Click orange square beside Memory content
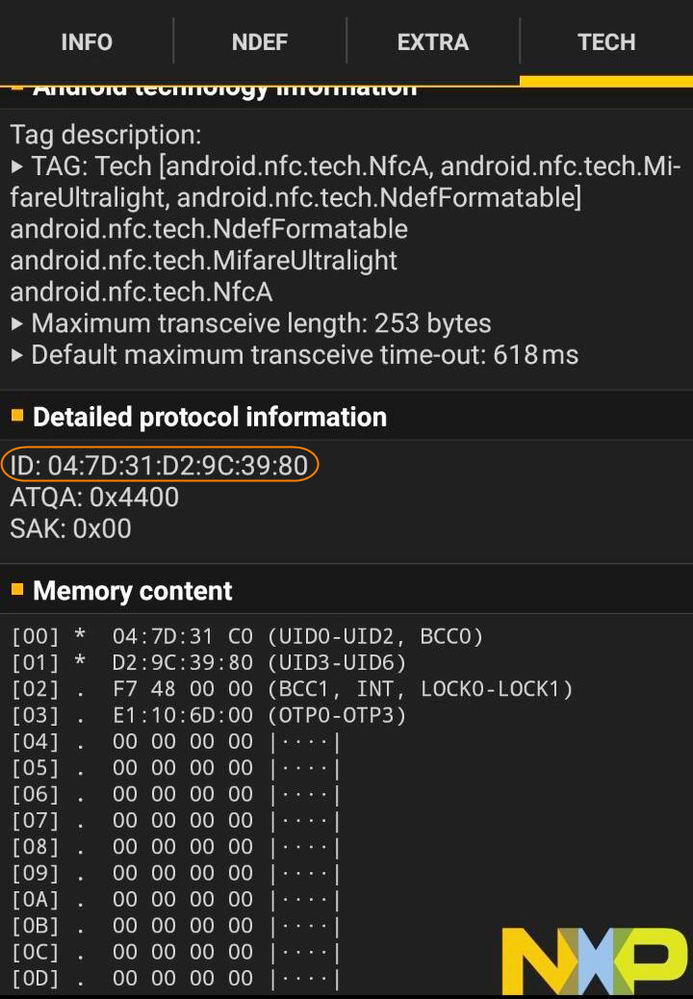Image resolution: width=693 pixels, height=999 pixels. coord(17,590)
